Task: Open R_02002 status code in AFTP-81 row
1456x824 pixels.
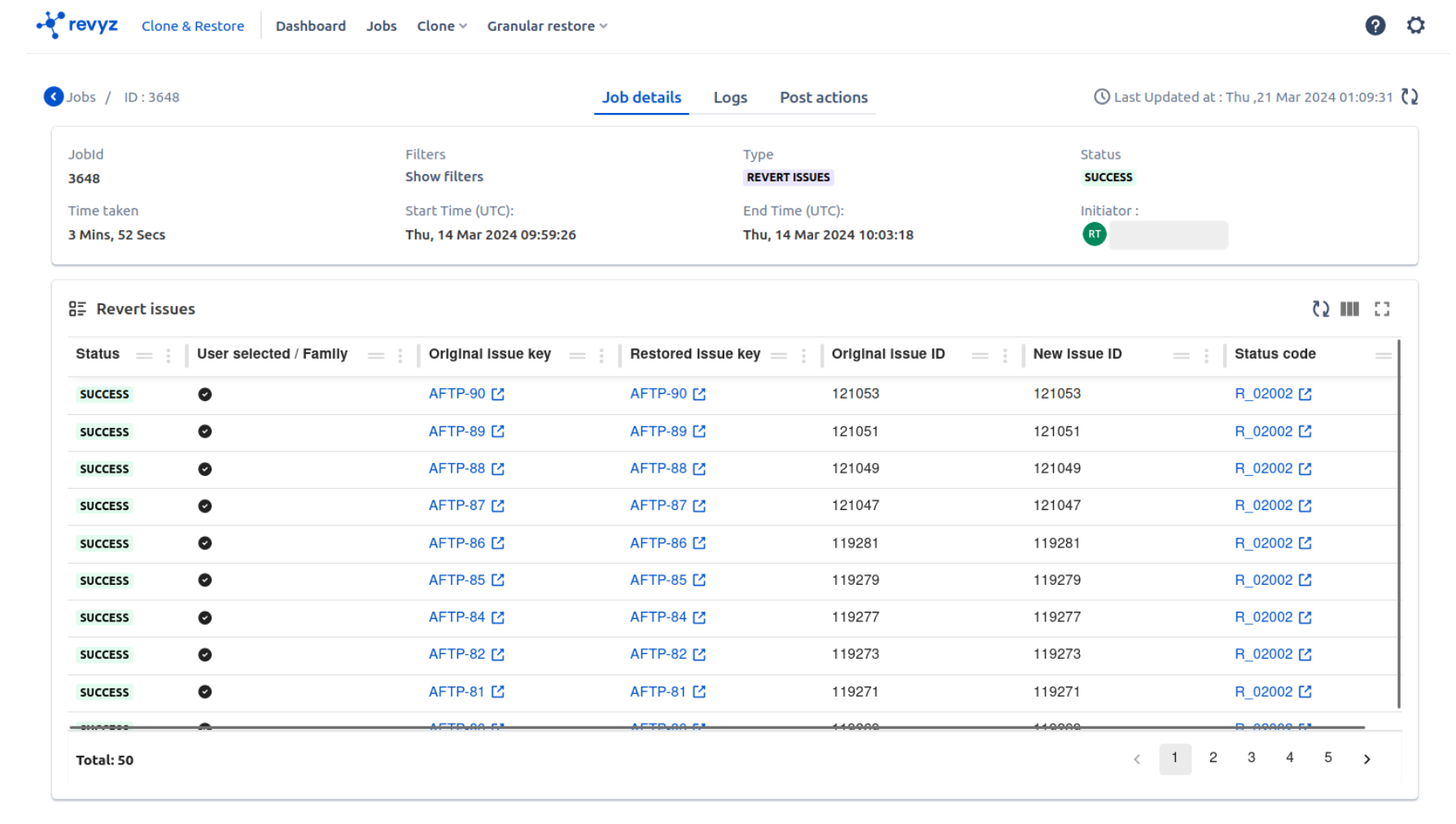Action: [1264, 692]
